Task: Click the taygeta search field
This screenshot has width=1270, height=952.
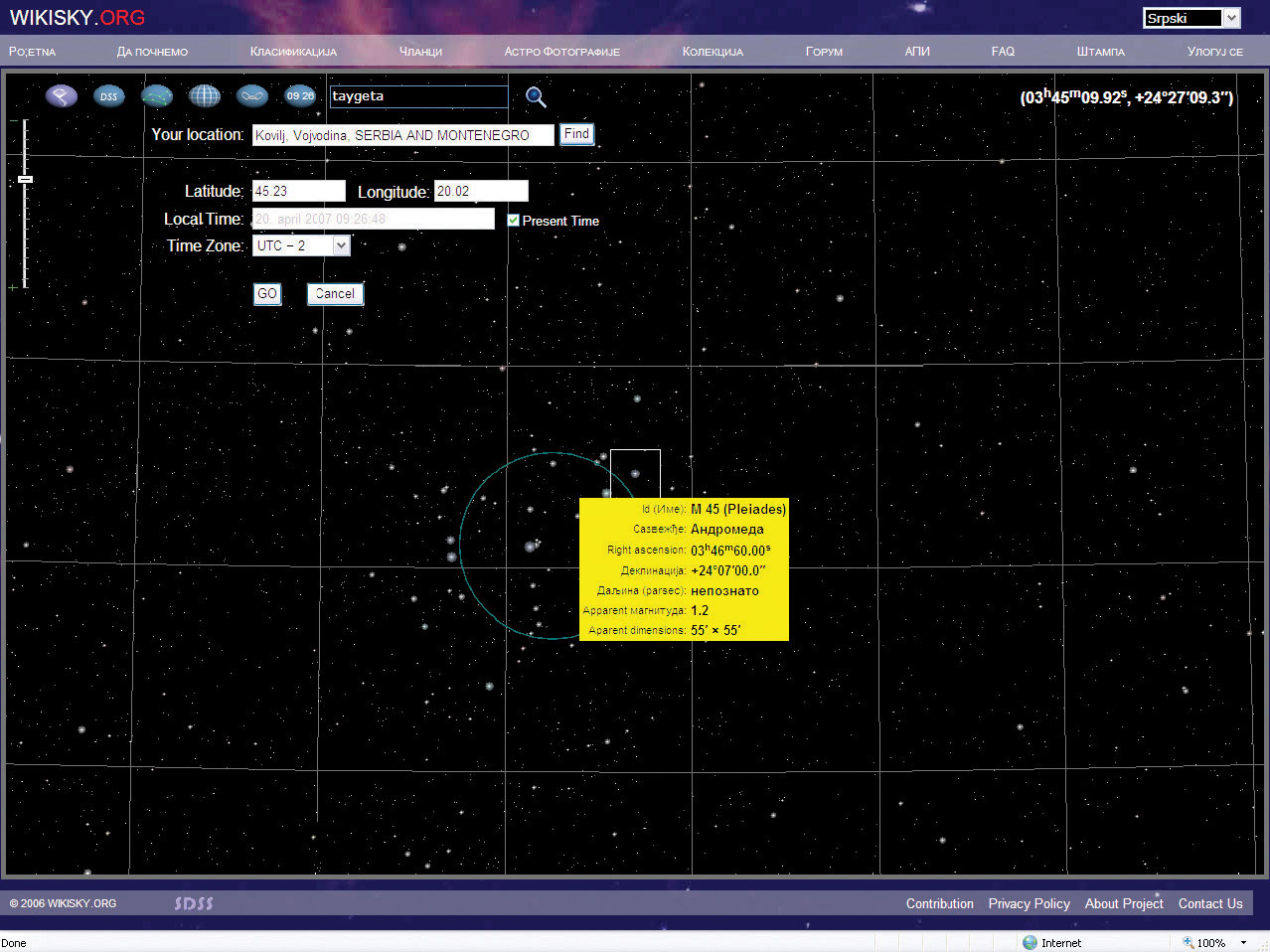Action: coord(418,96)
